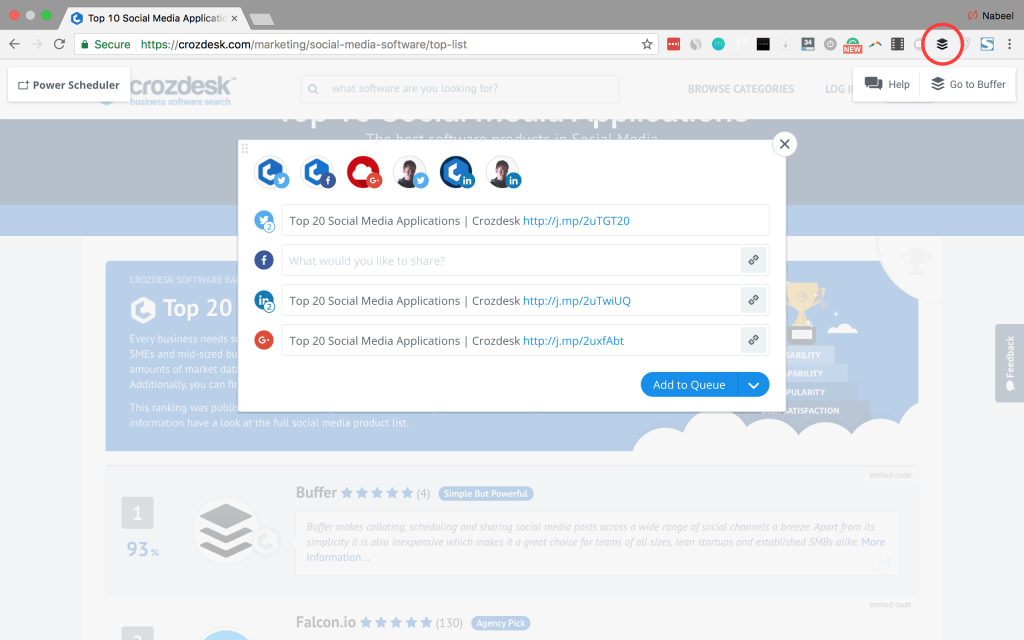1024x640 pixels.
Task: Click the teal 'm' extension icon
Action: coord(718,44)
